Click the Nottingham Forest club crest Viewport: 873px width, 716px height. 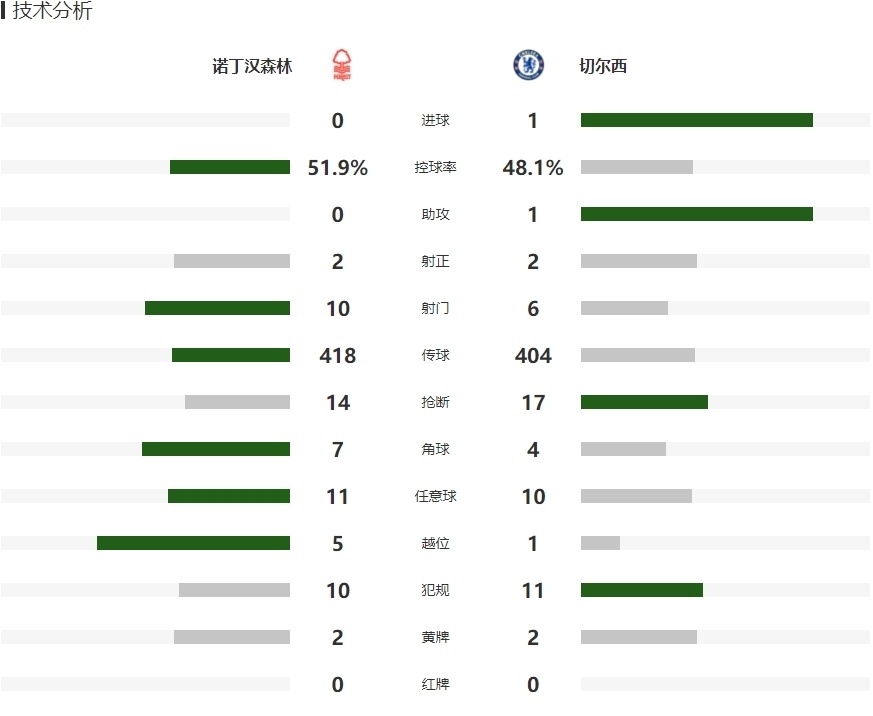tap(342, 65)
